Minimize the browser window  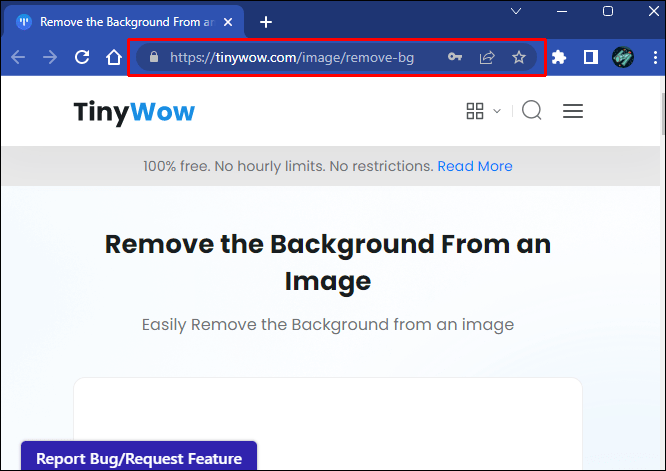(562, 11)
